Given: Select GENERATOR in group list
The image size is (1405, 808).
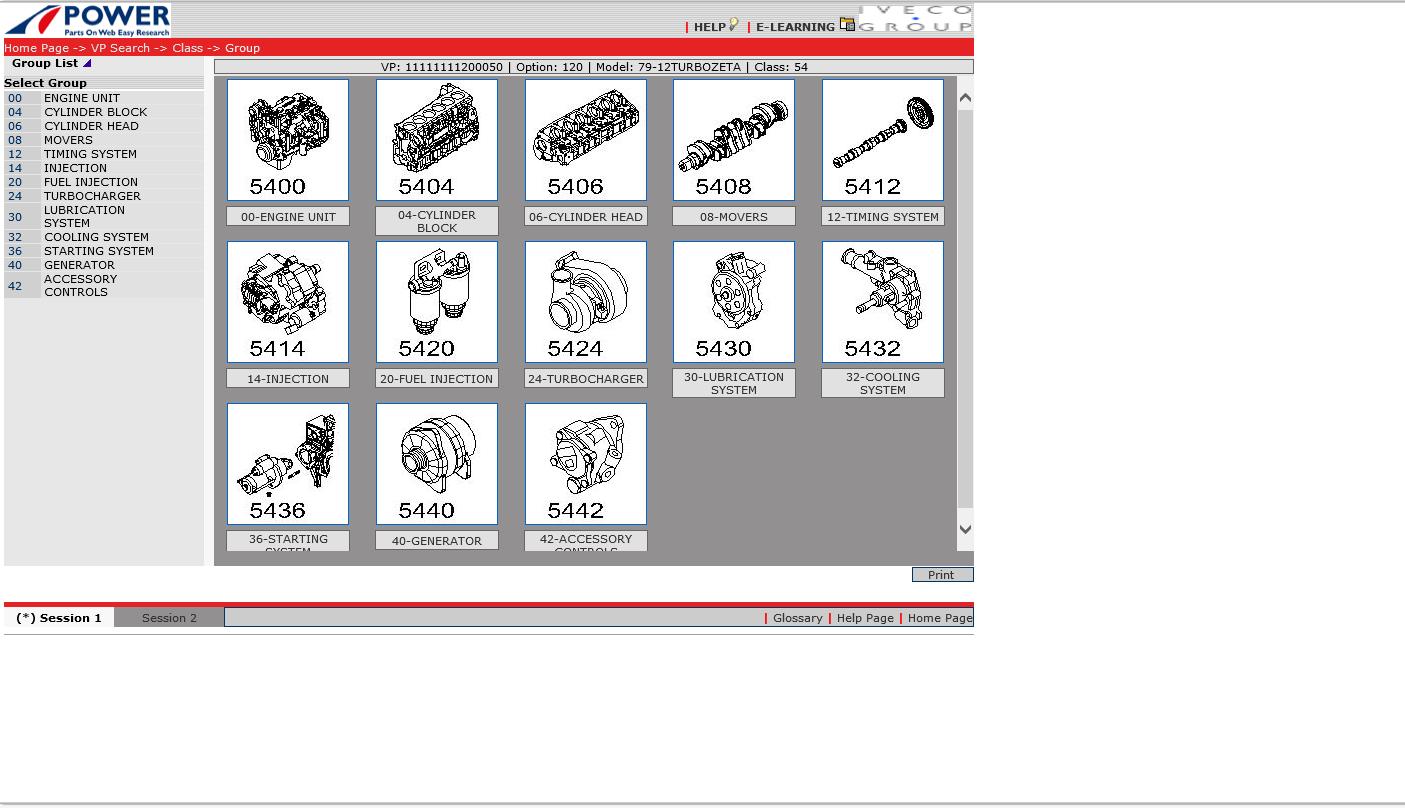Looking at the screenshot, I should pyautogui.click(x=79, y=265).
